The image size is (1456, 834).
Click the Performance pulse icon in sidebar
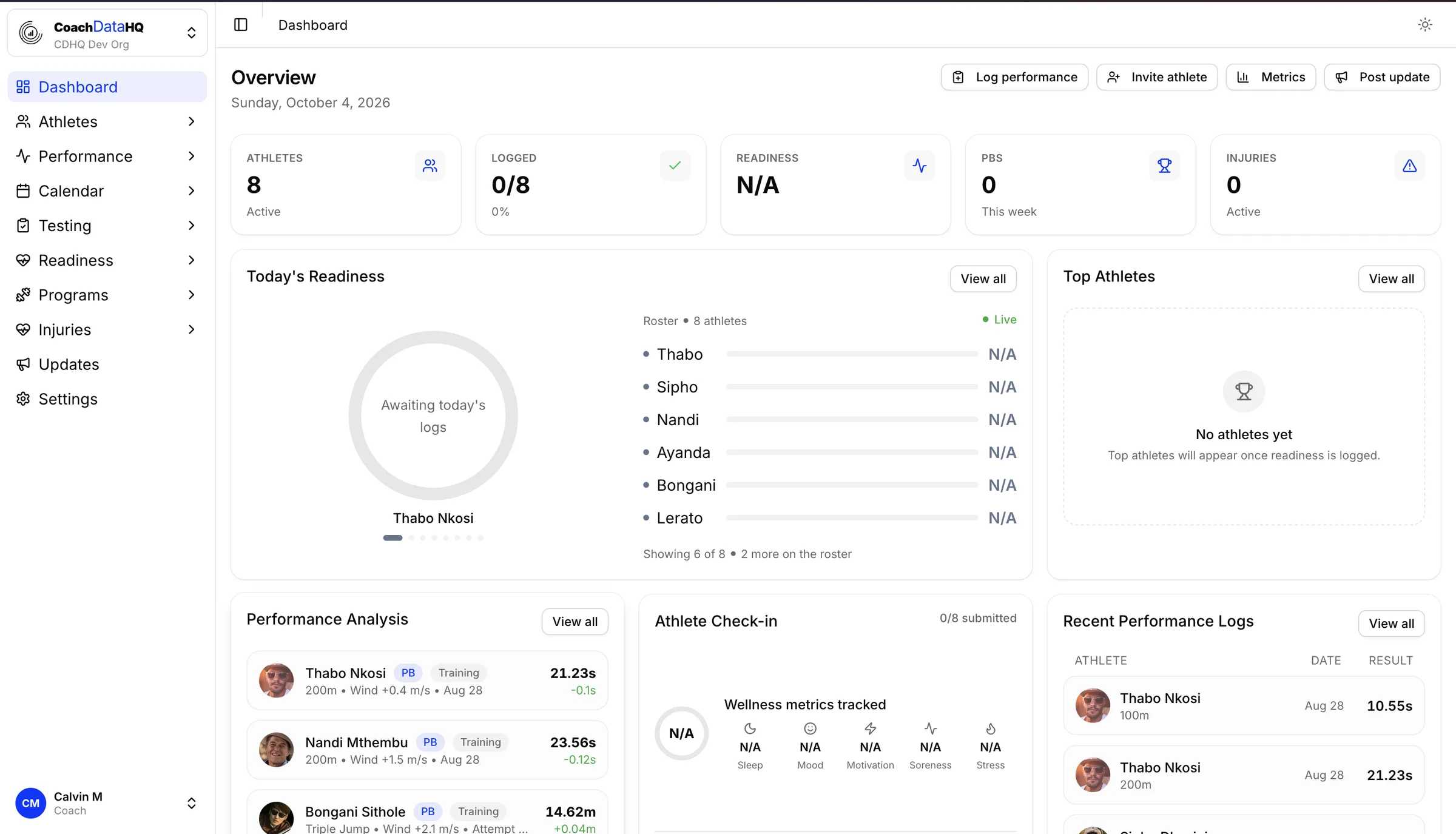[23, 156]
